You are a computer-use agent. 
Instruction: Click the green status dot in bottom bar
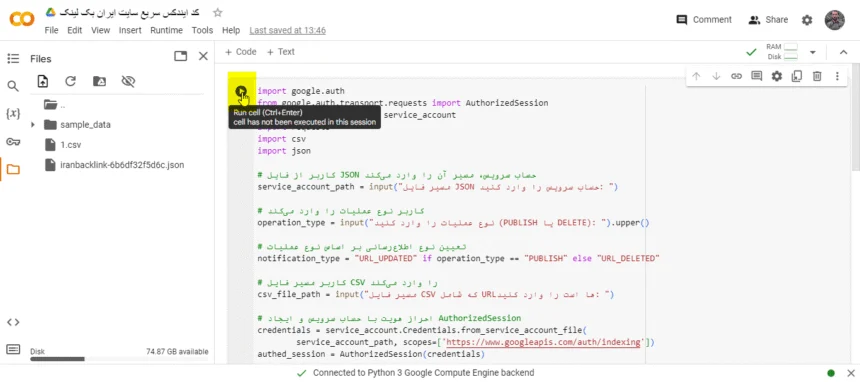(831, 373)
